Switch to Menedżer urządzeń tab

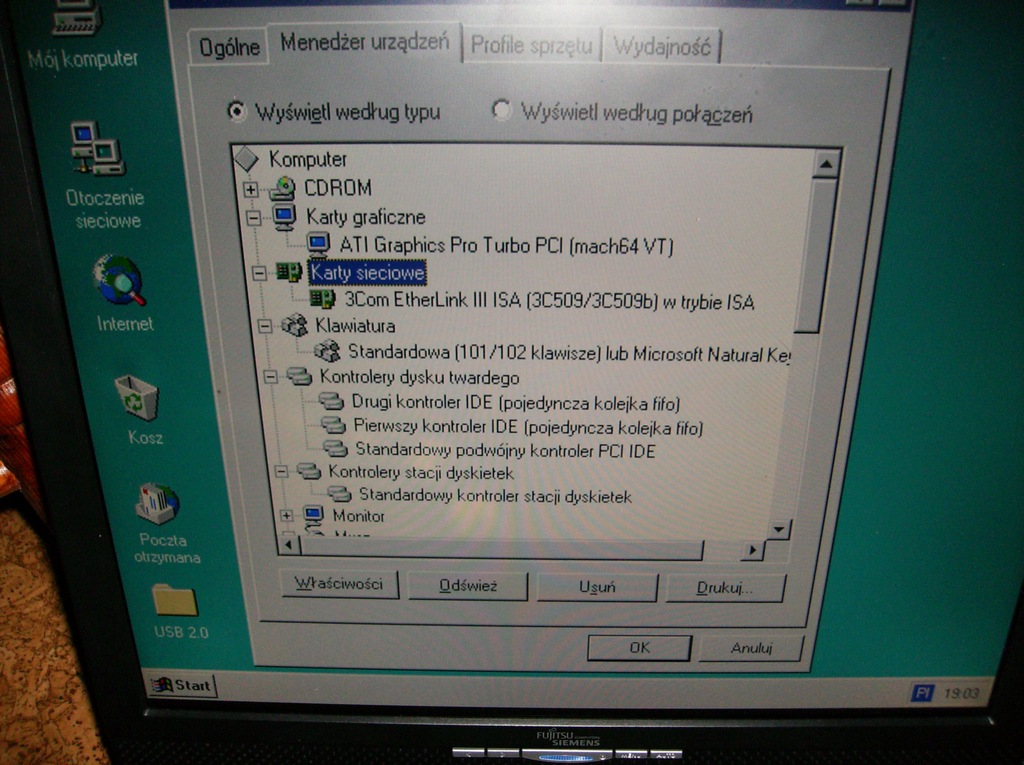coord(365,42)
